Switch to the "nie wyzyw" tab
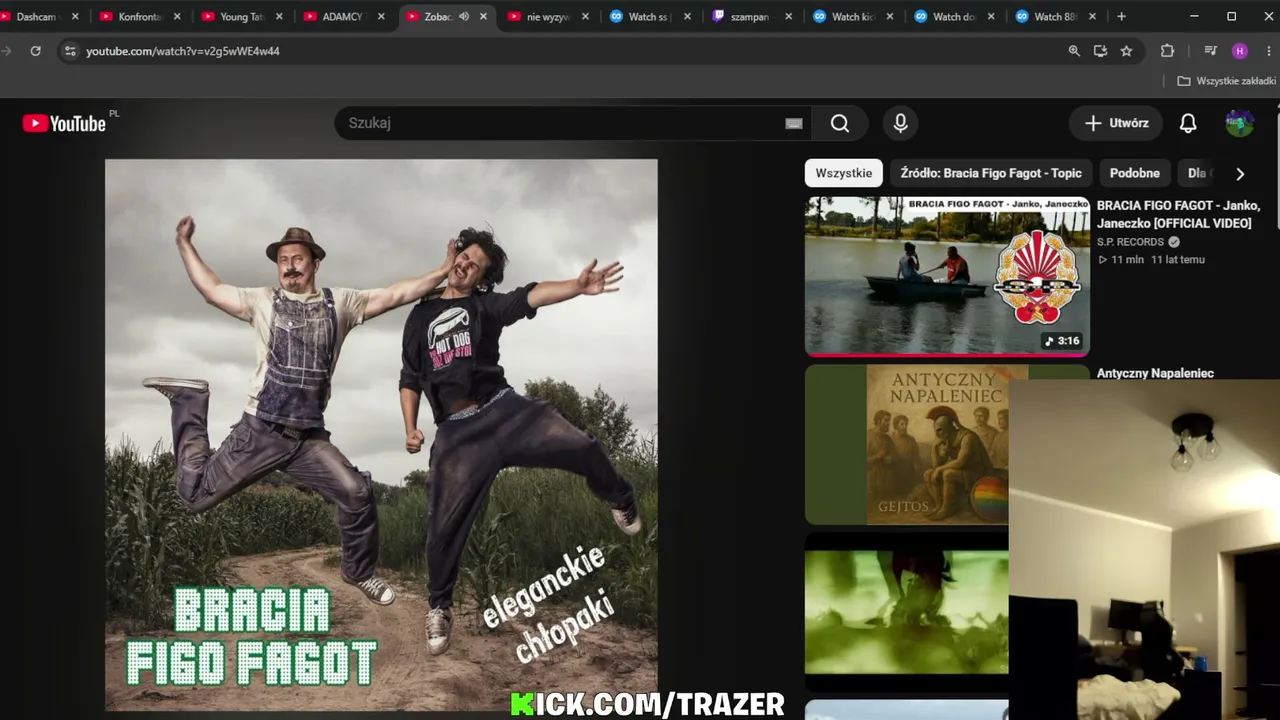The height and width of the screenshot is (720, 1280). click(548, 16)
